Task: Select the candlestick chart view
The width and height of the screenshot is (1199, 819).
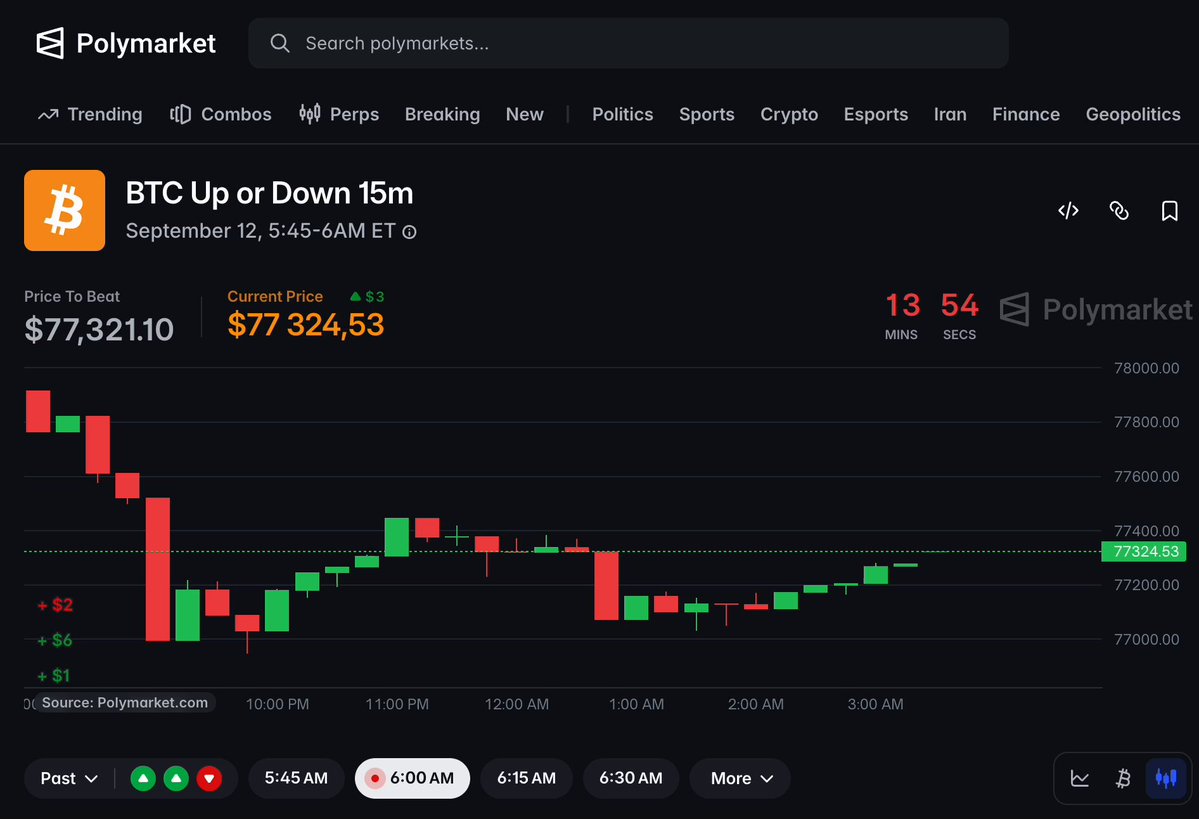Action: (1166, 778)
